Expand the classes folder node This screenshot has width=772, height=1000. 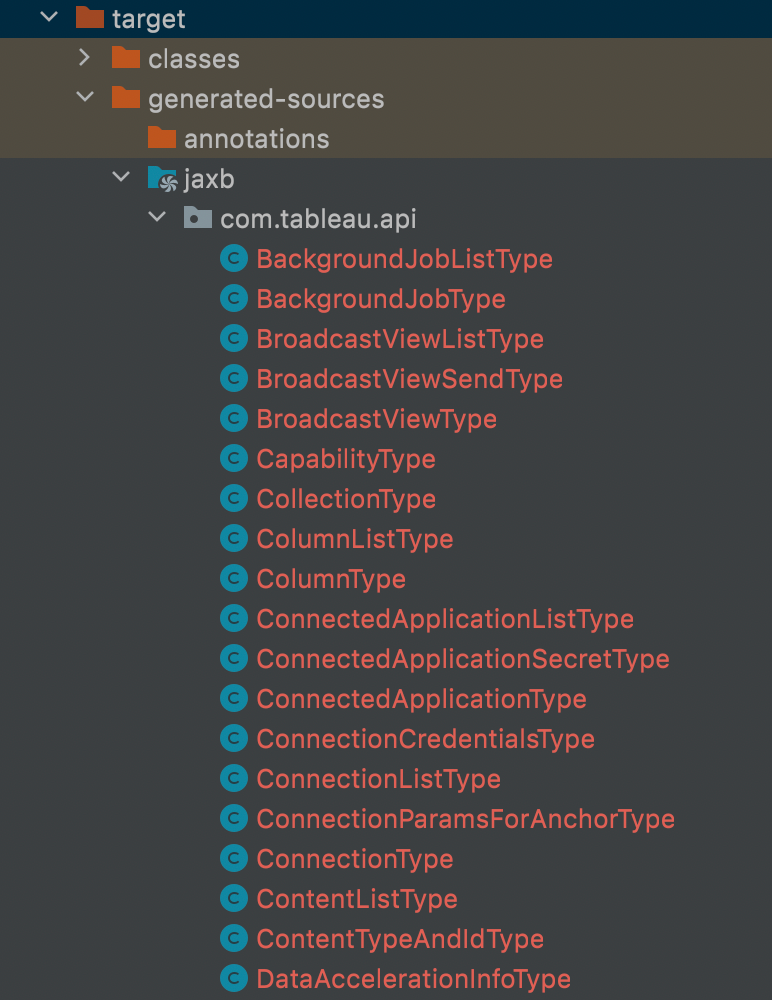pyautogui.click(x=84, y=58)
